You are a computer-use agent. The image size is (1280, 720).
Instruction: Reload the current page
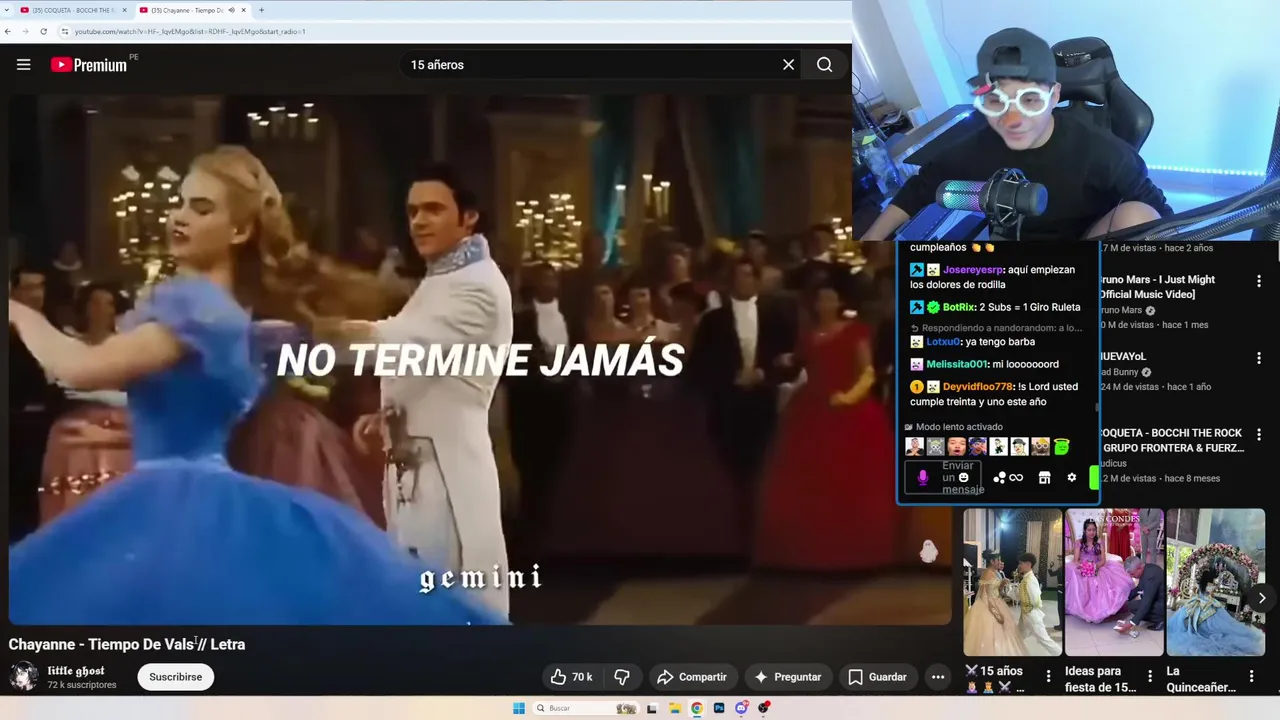click(x=43, y=31)
